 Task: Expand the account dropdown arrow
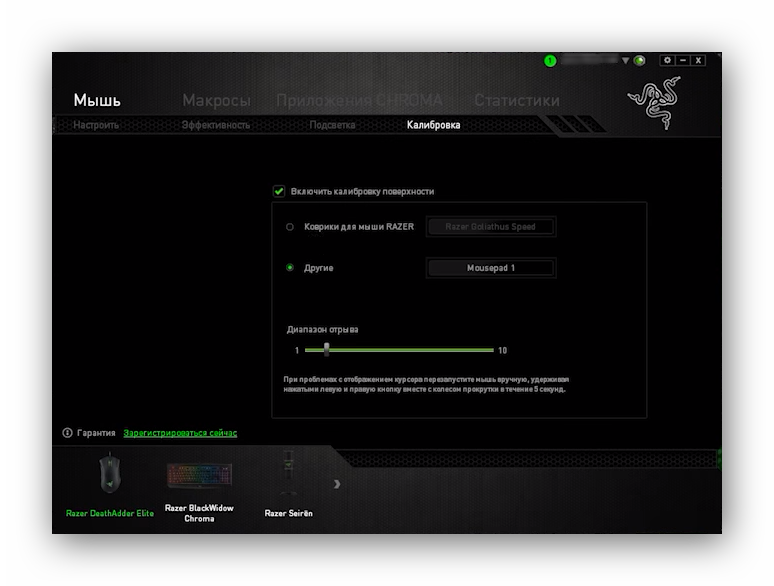626,61
